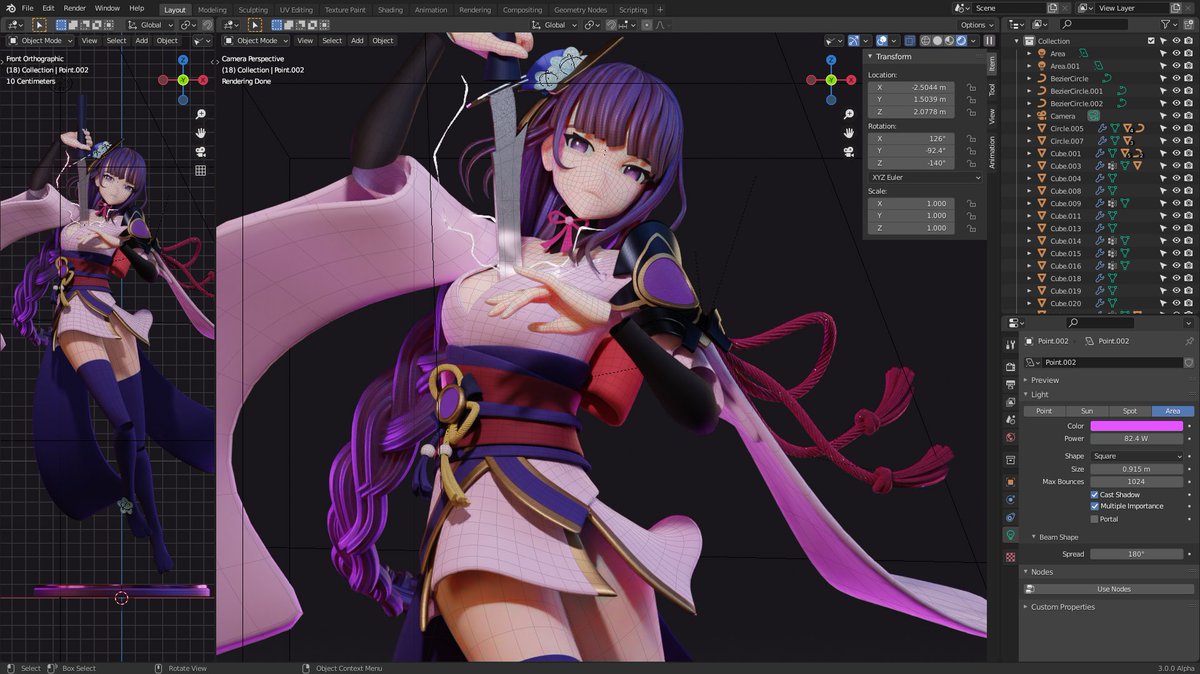Open the XYZ Euler rotation mode dropdown

click(925, 177)
